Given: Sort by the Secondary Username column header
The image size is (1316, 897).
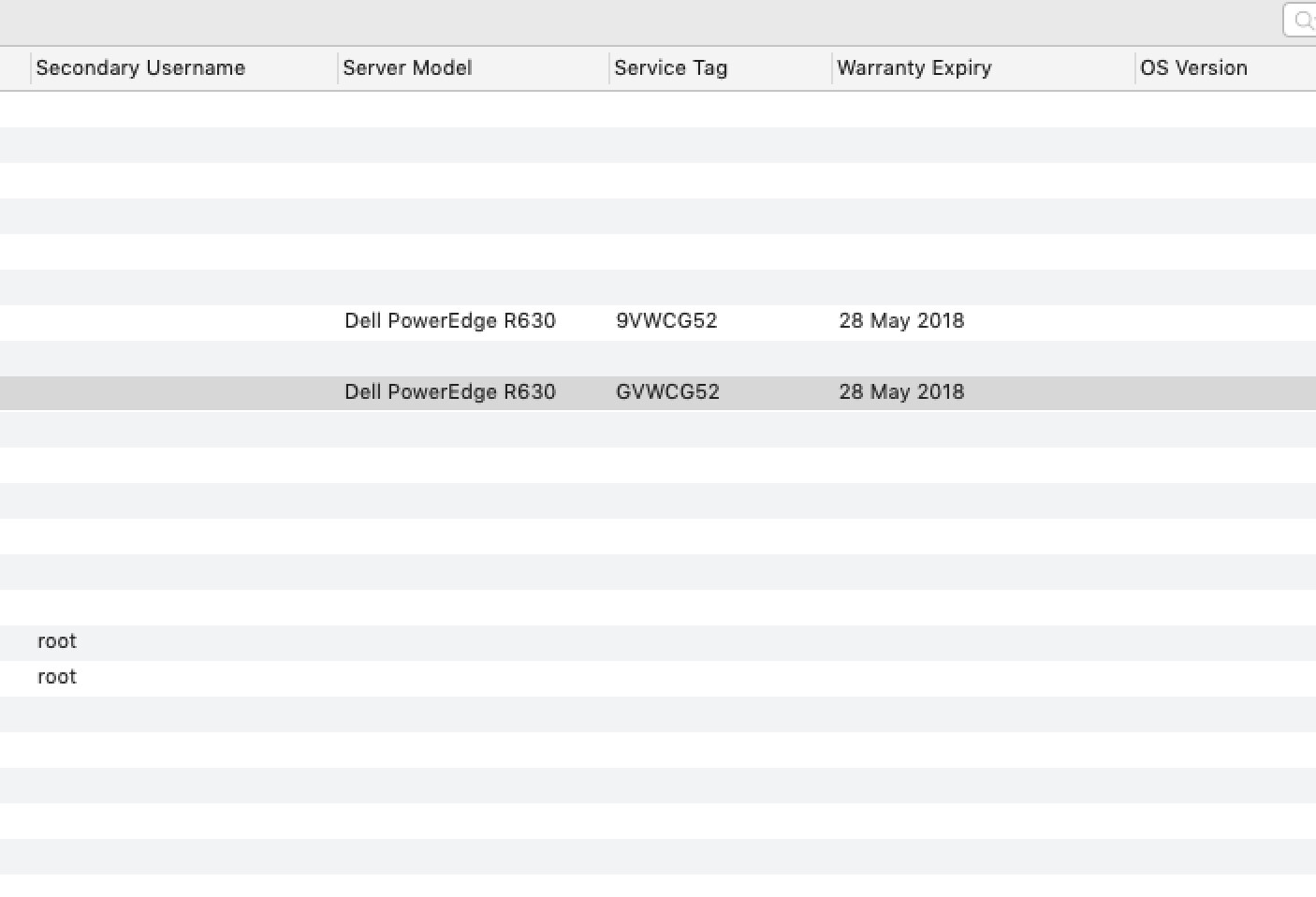Looking at the screenshot, I should pos(140,68).
